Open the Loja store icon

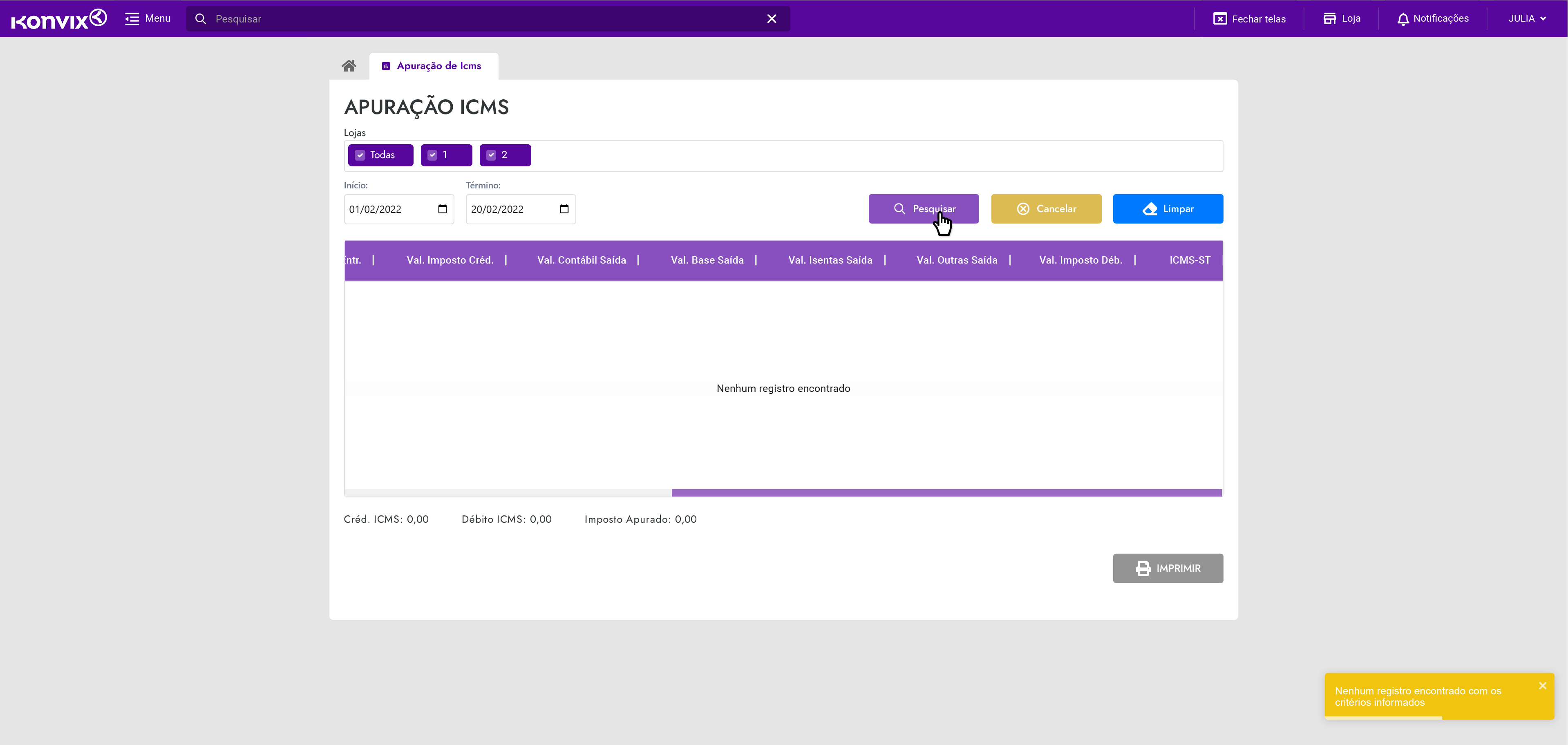tap(1329, 19)
